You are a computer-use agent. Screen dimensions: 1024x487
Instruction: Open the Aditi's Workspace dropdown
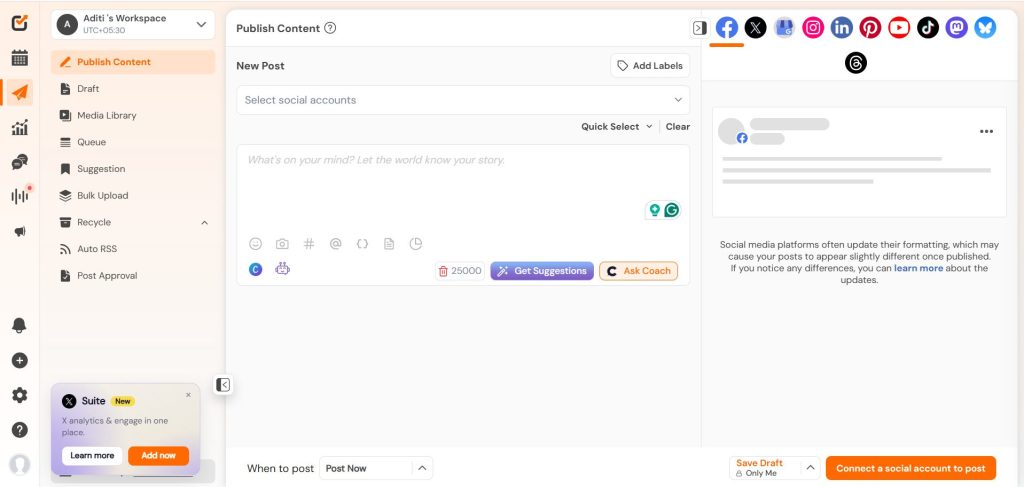click(133, 24)
